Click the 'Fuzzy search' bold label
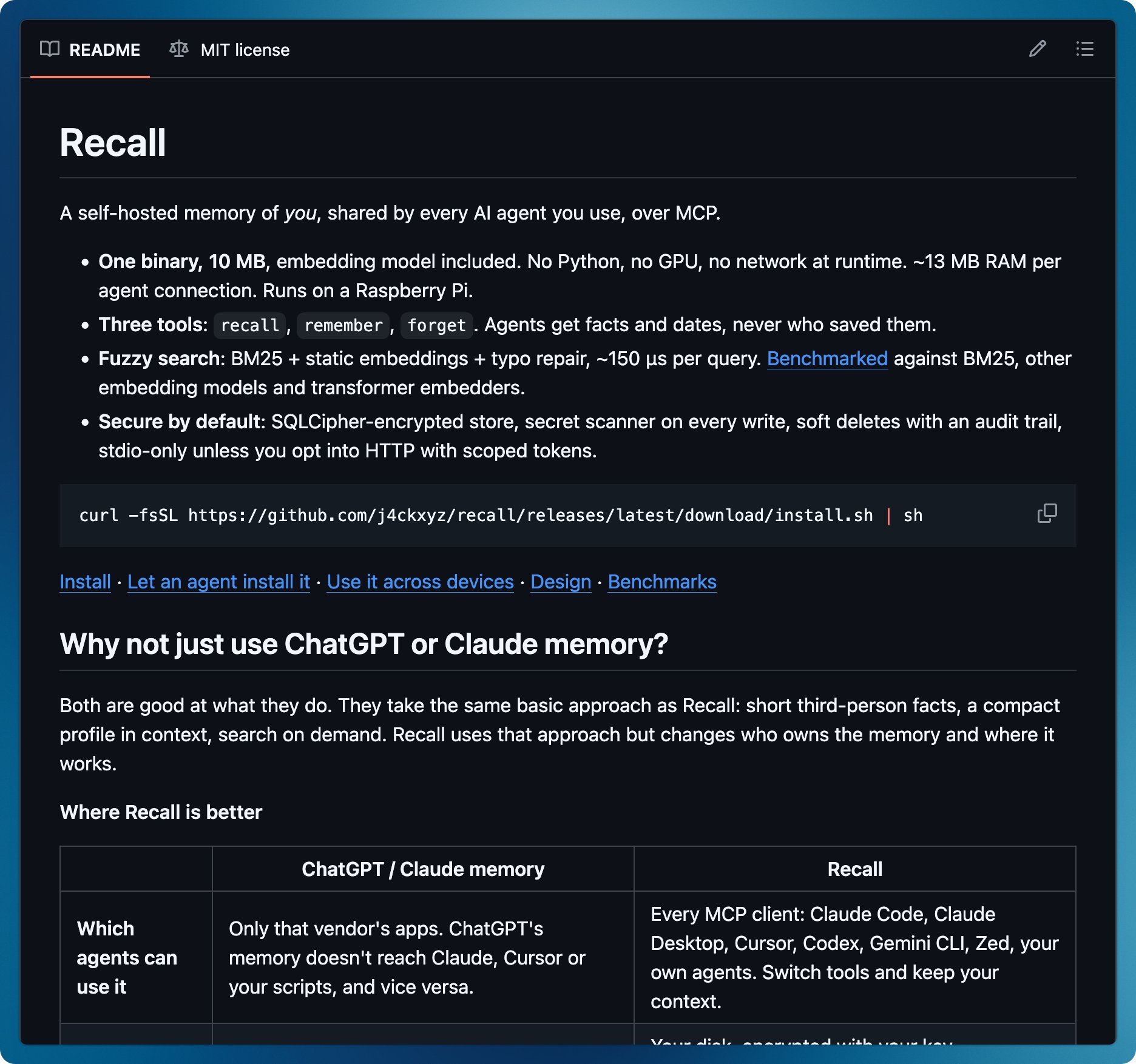Screen dimensions: 1136x1064 point(158,359)
